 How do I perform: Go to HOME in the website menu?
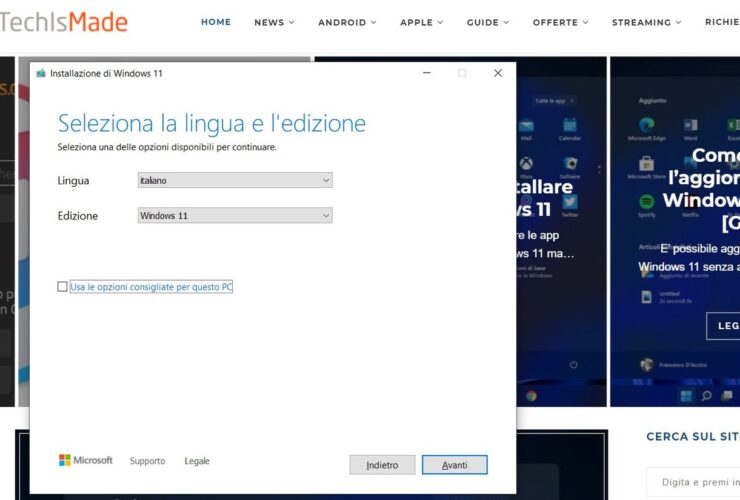[216, 22]
